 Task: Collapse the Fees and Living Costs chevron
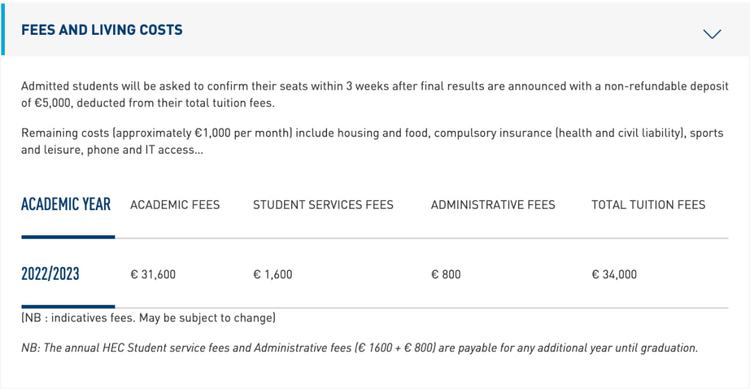coord(712,34)
